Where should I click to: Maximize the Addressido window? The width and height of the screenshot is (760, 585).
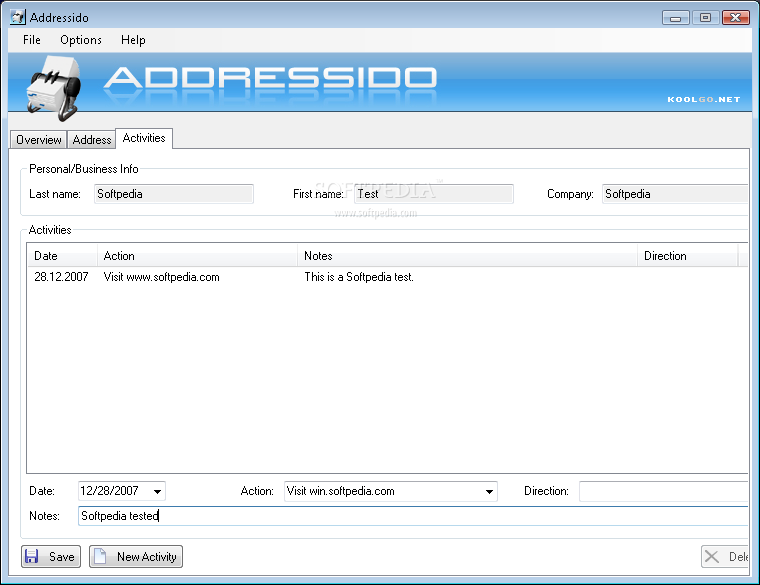(x=706, y=18)
